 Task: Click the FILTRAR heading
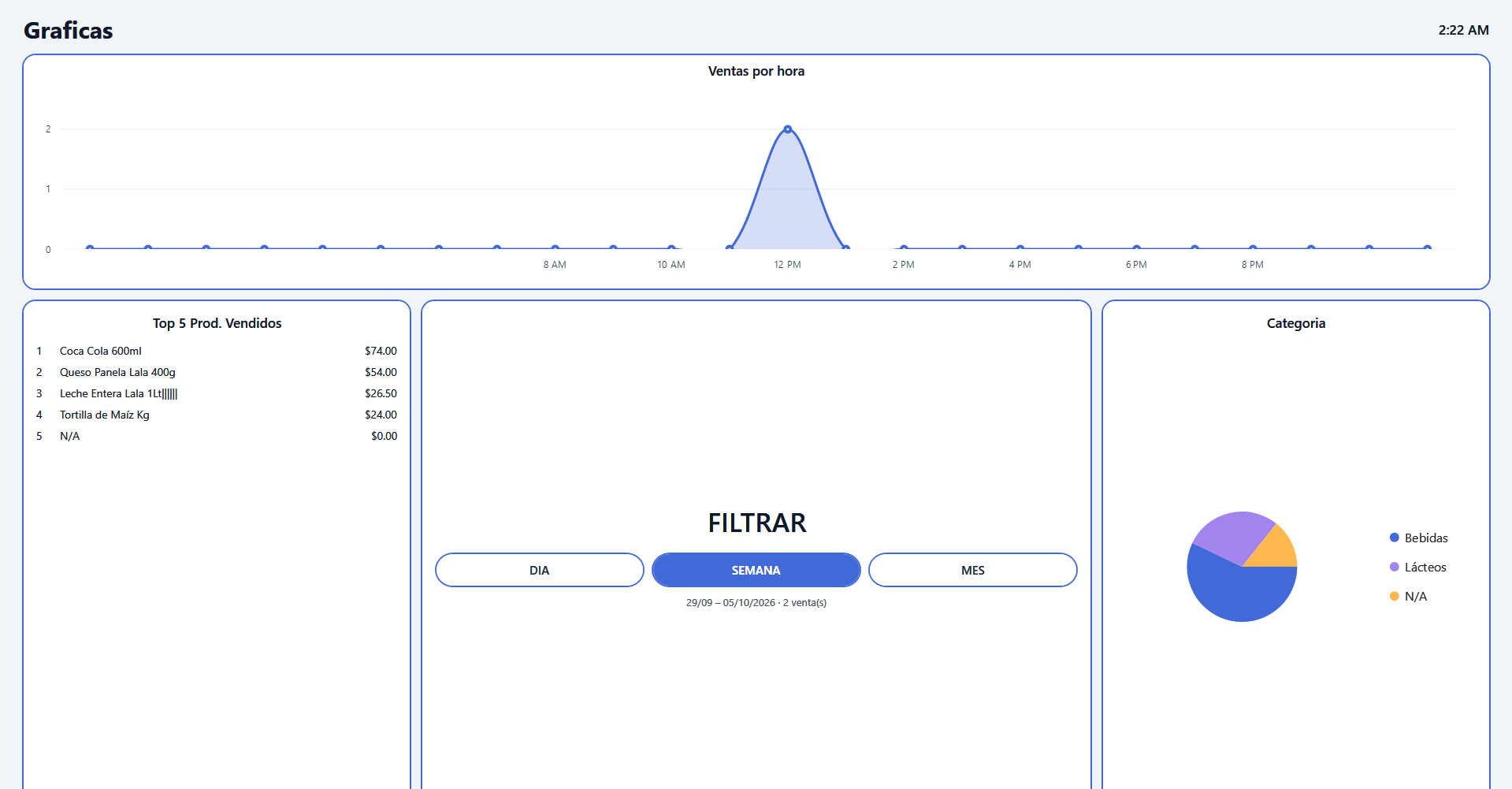click(756, 523)
